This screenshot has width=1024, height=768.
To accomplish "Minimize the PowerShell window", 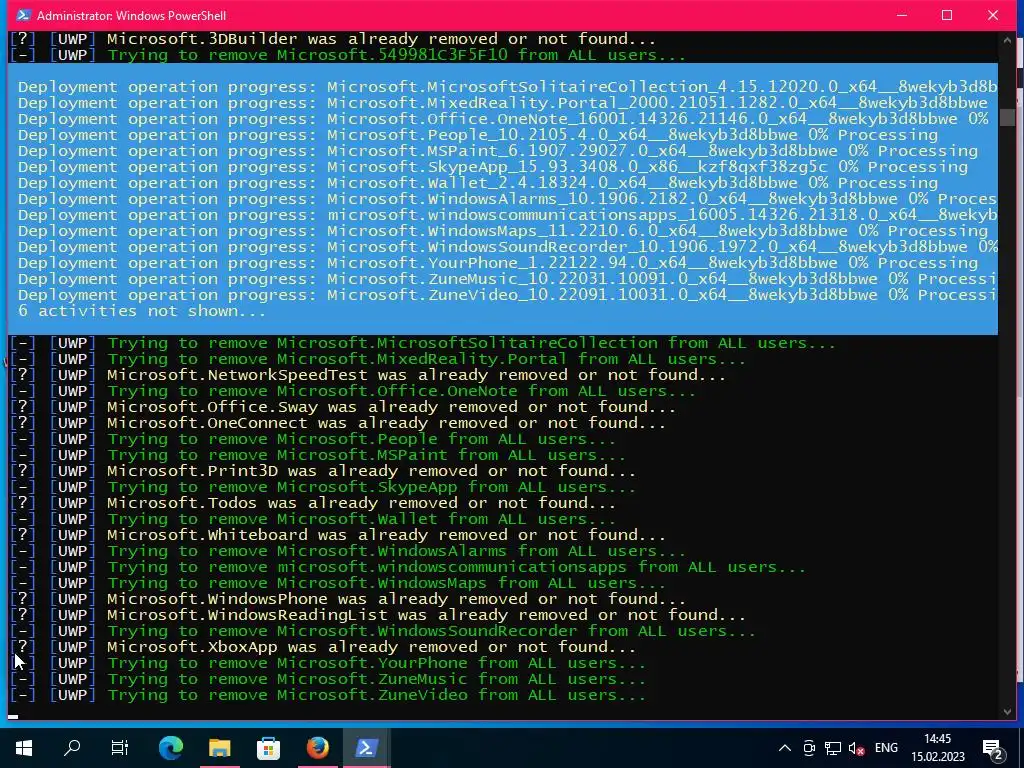I will point(902,15).
